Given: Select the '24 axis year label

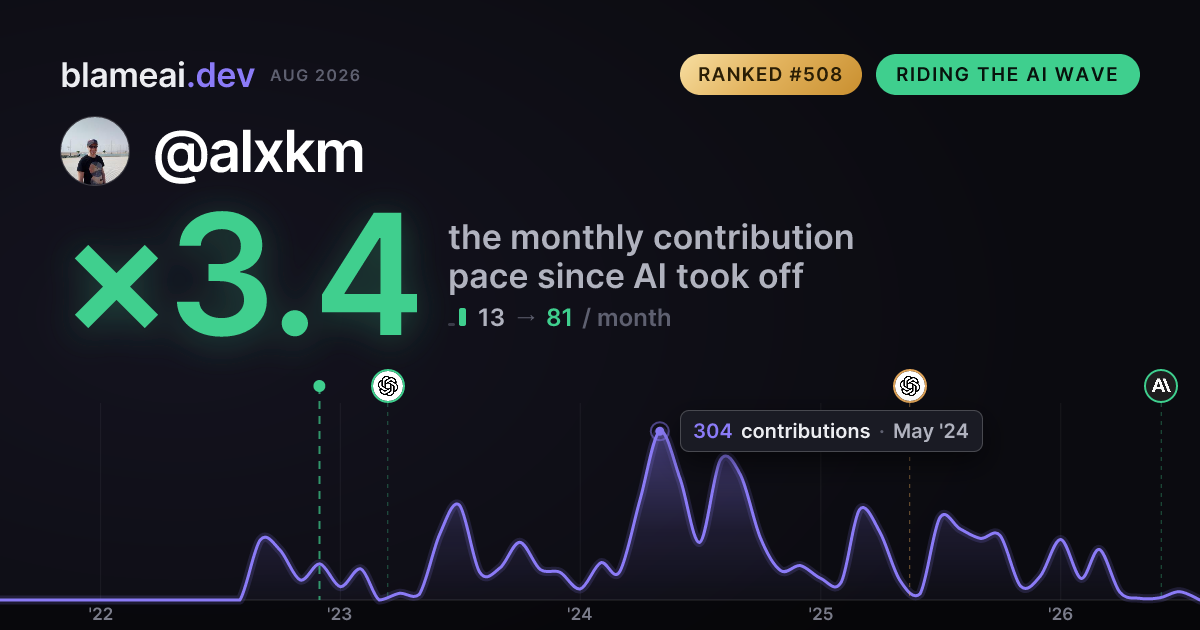Looking at the screenshot, I should 580,613.
